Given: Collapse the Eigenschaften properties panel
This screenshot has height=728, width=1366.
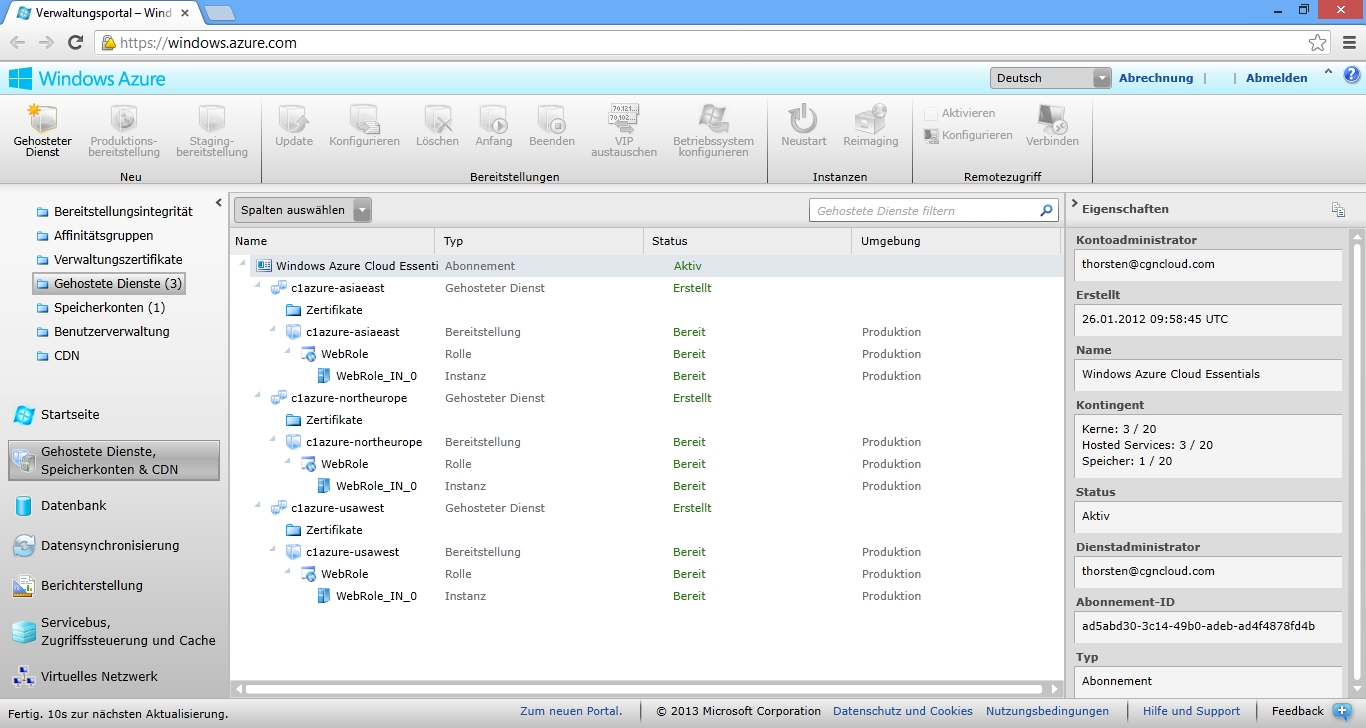Looking at the screenshot, I should click(1074, 204).
